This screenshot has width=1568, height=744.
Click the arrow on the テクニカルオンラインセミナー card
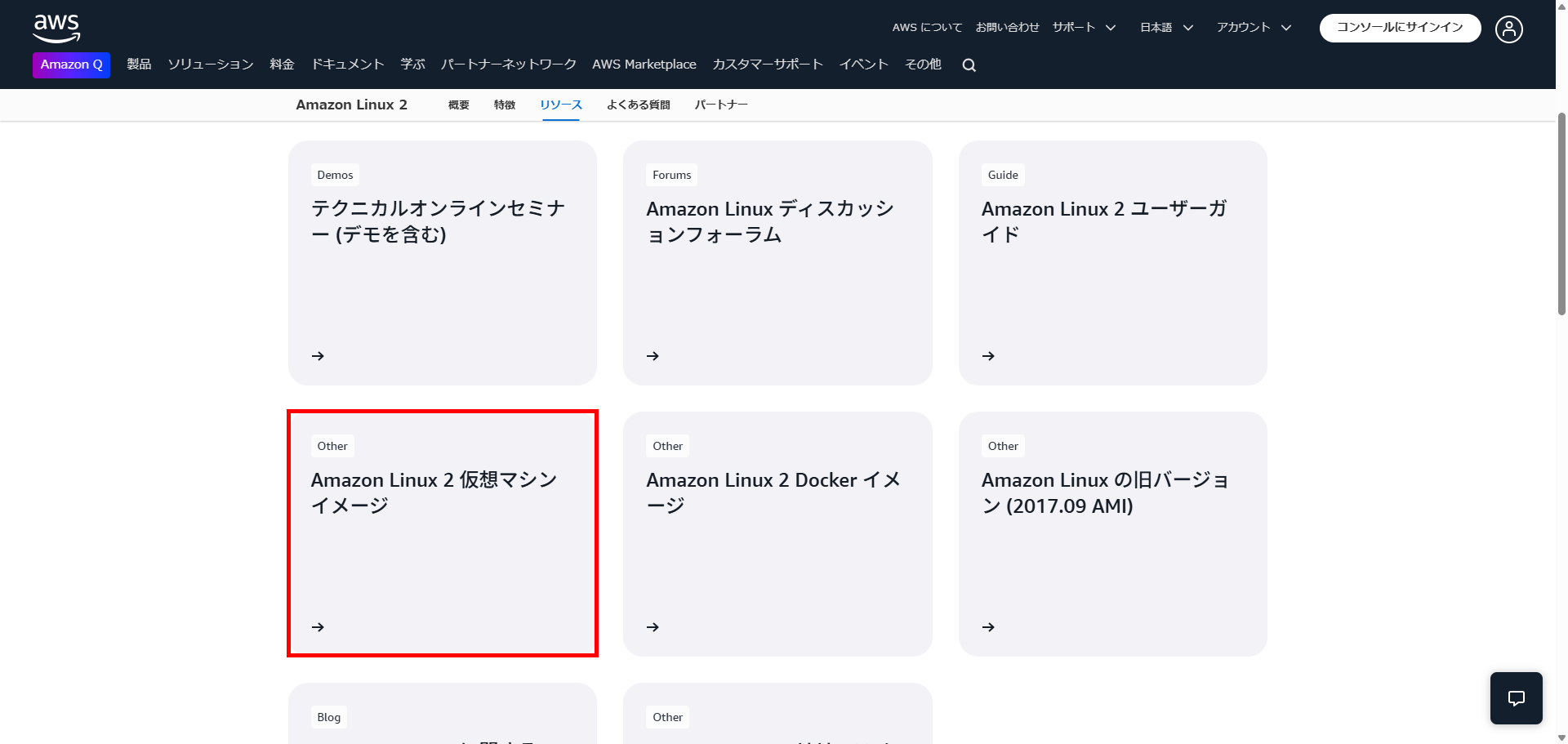pyautogui.click(x=318, y=356)
